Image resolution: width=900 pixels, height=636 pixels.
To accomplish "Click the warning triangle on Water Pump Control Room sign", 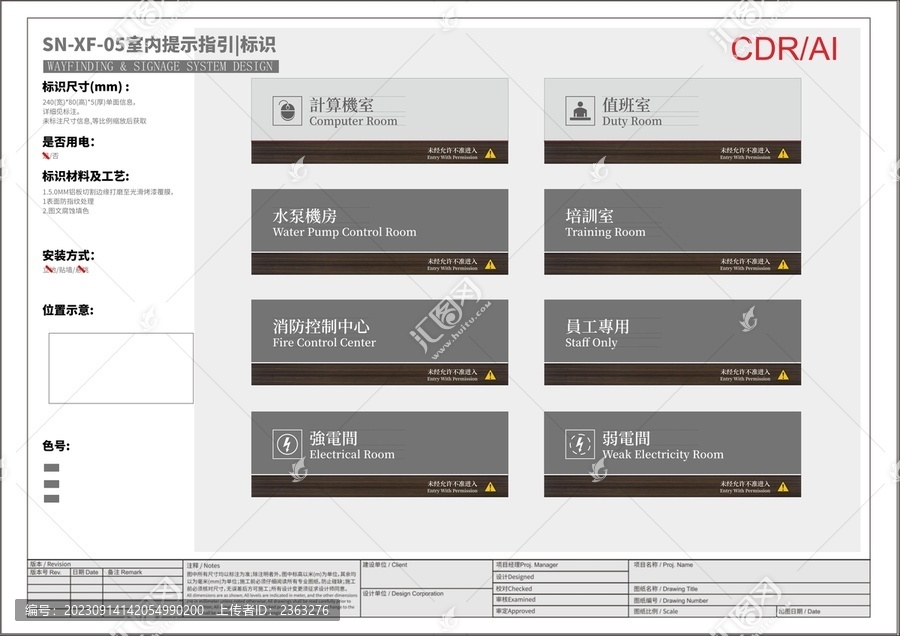I will click(x=490, y=264).
